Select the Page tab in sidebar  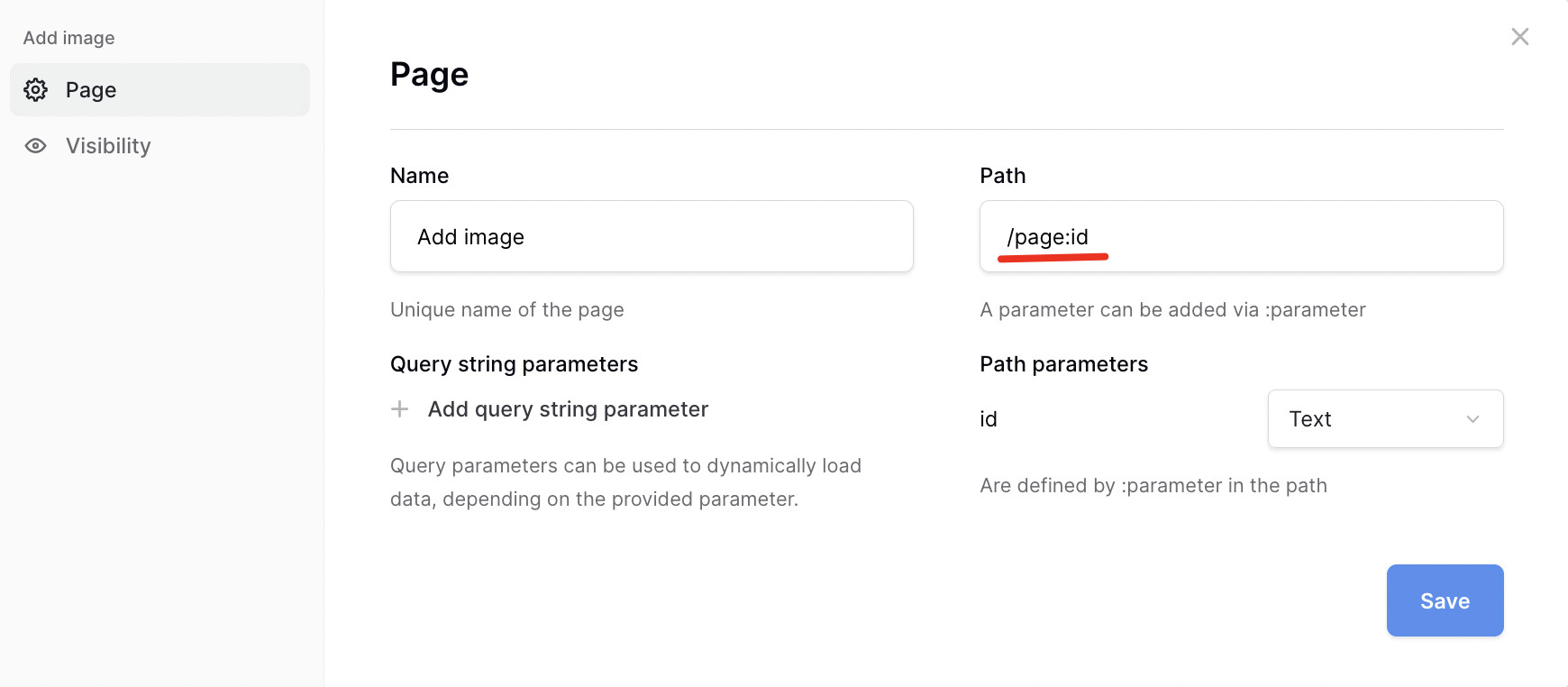click(160, 90)
